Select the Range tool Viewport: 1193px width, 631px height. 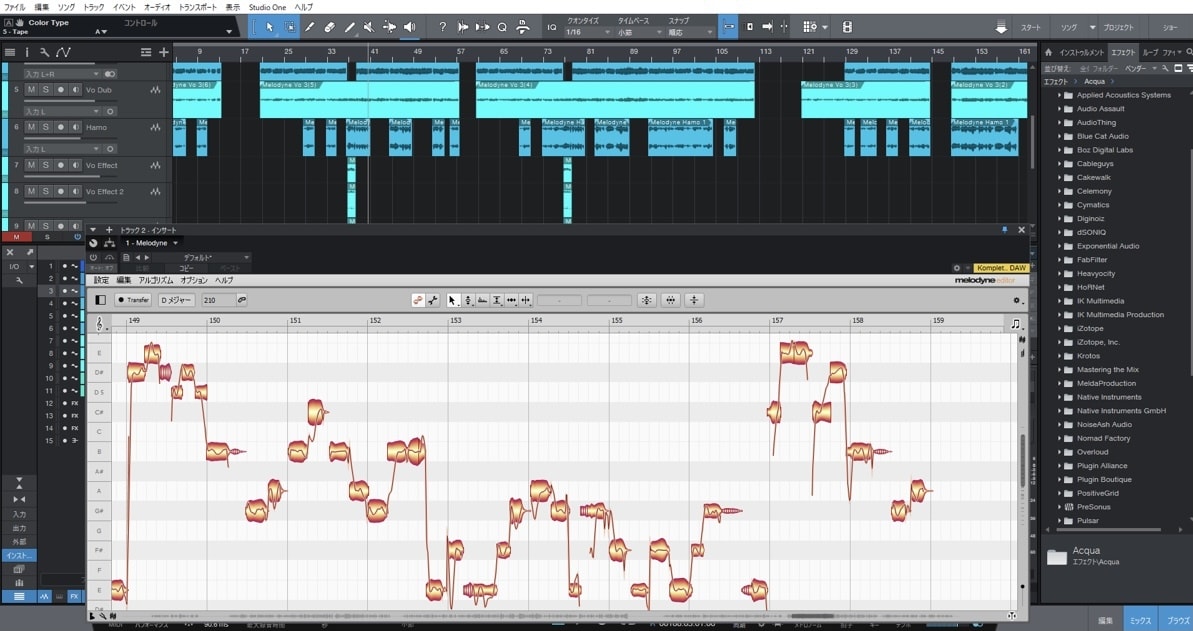(290, 27)
